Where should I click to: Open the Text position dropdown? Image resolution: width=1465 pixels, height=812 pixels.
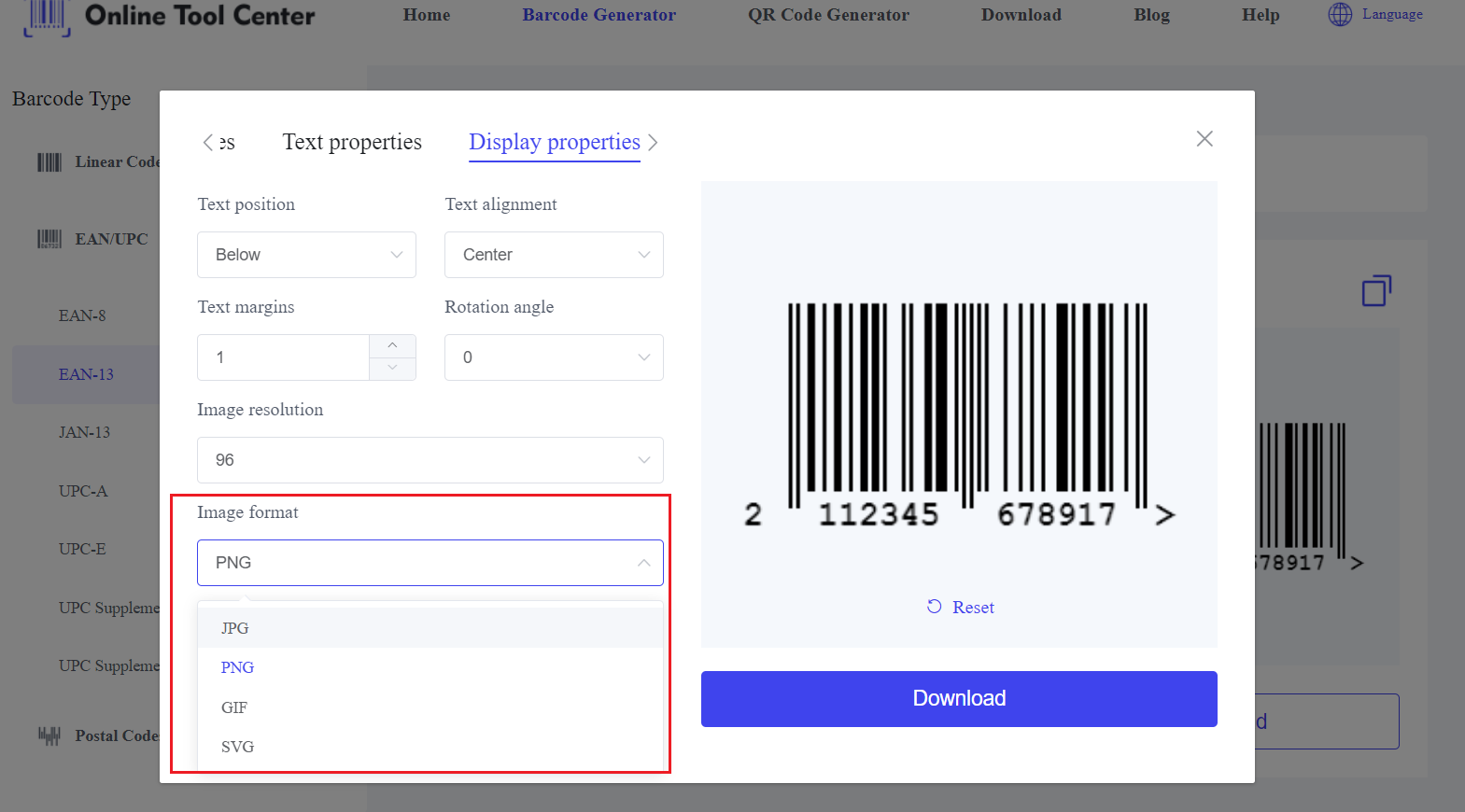pyautogui.click(x=306, y=255)
